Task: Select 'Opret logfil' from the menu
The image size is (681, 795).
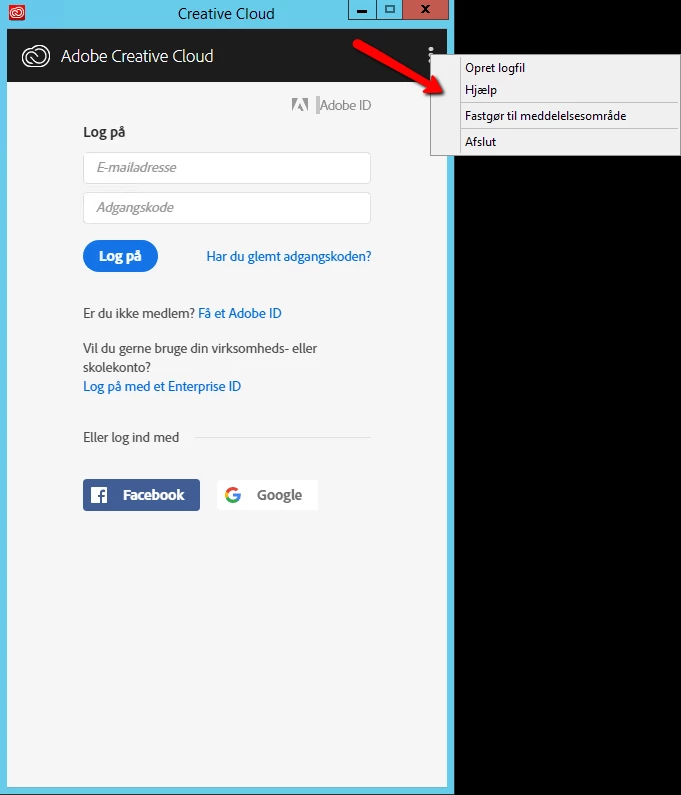Action: pyautogui.click(x=555, y=68)
